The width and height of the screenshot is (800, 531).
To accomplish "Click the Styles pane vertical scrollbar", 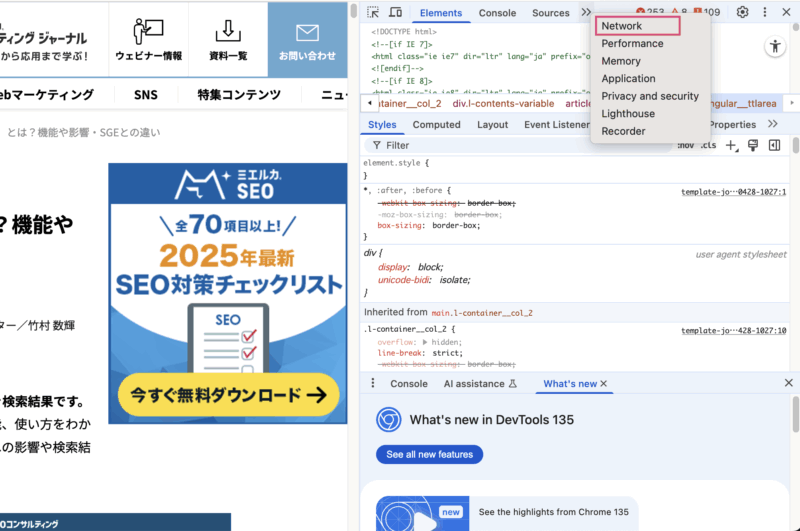I will click(795, 145).
